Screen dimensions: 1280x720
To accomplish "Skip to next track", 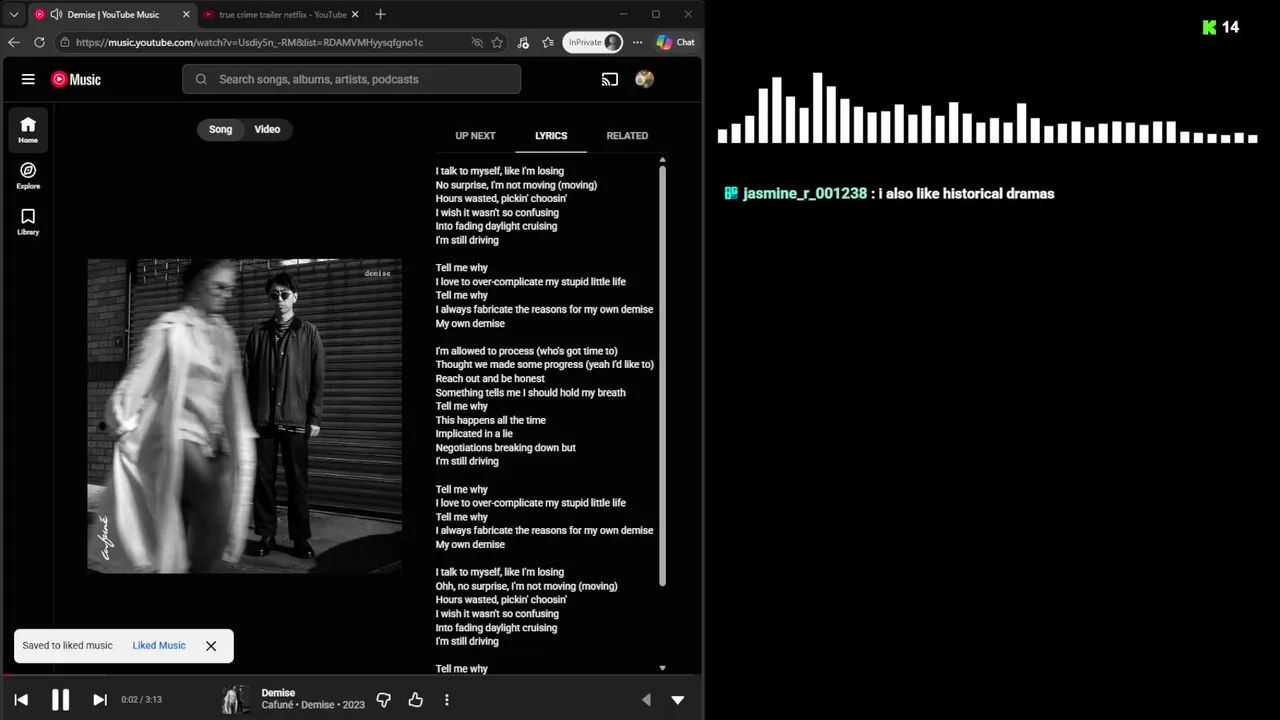I will (100, 700).
